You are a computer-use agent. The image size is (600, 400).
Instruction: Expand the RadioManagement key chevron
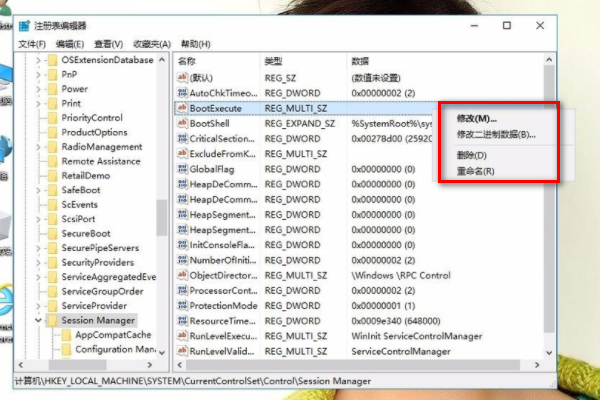38,147
